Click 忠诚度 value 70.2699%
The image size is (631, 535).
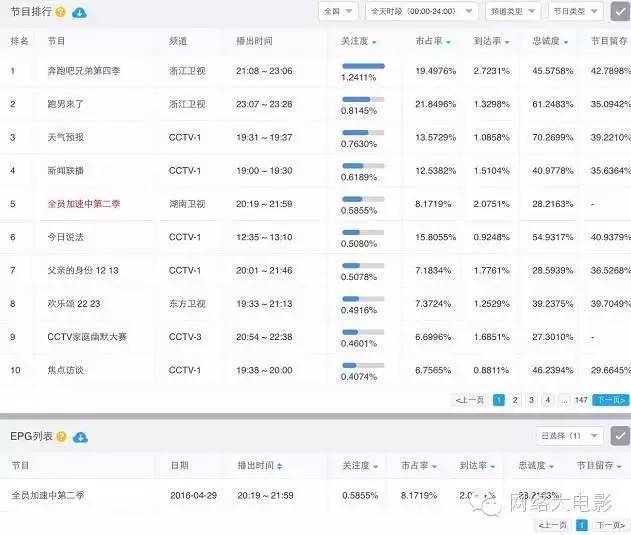(x=553, y=138)
